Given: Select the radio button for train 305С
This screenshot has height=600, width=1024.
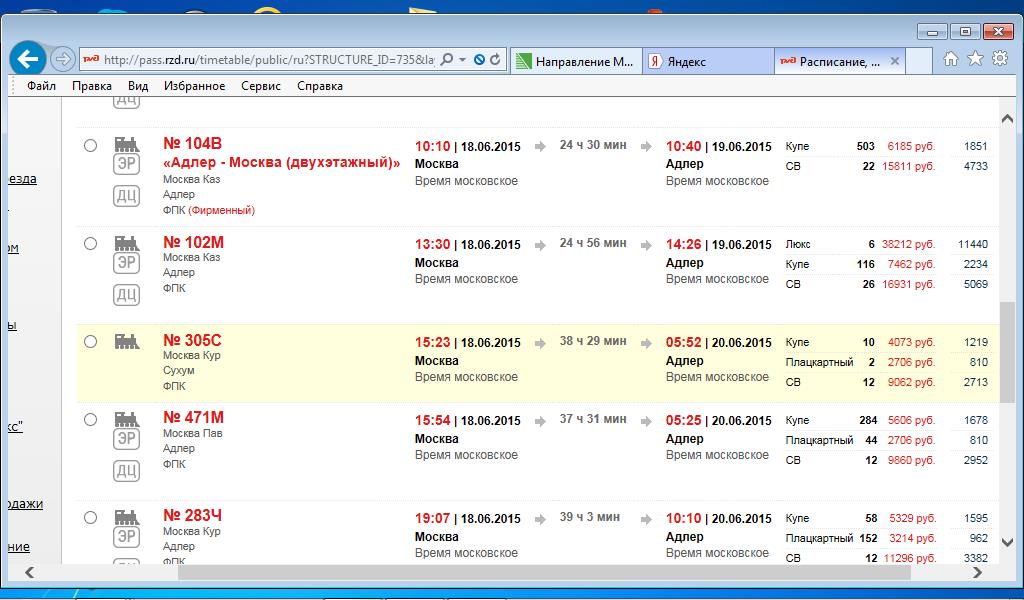Looking at the screenshot, I should [91, 342].
